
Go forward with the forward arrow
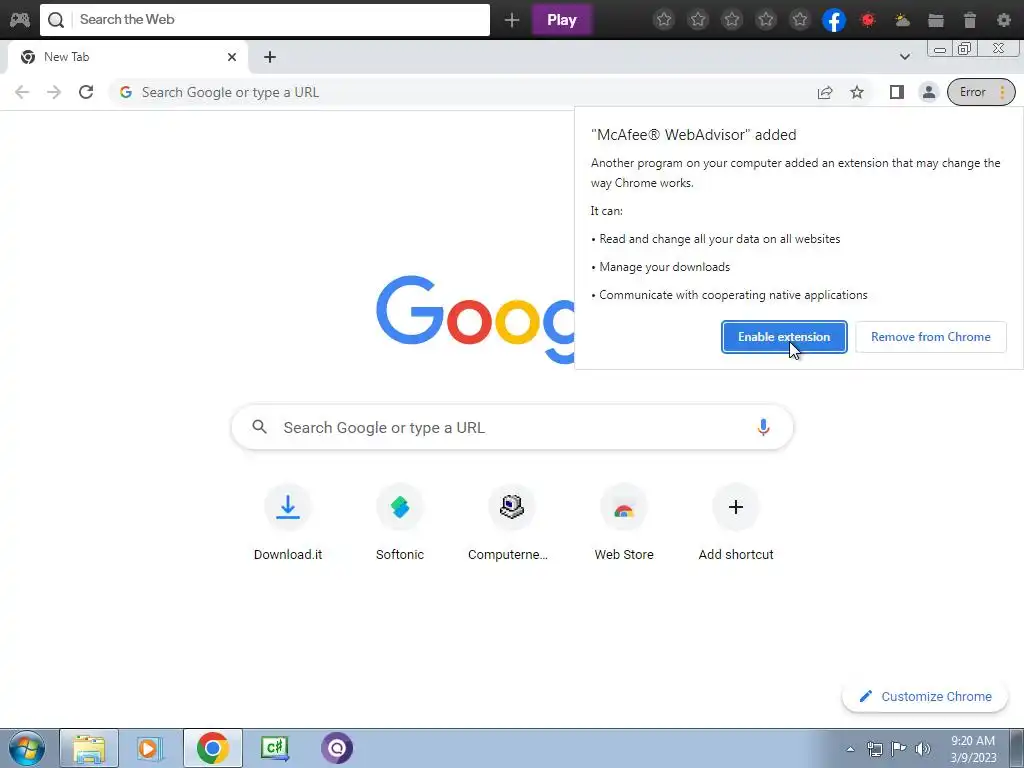coord(54,92)
